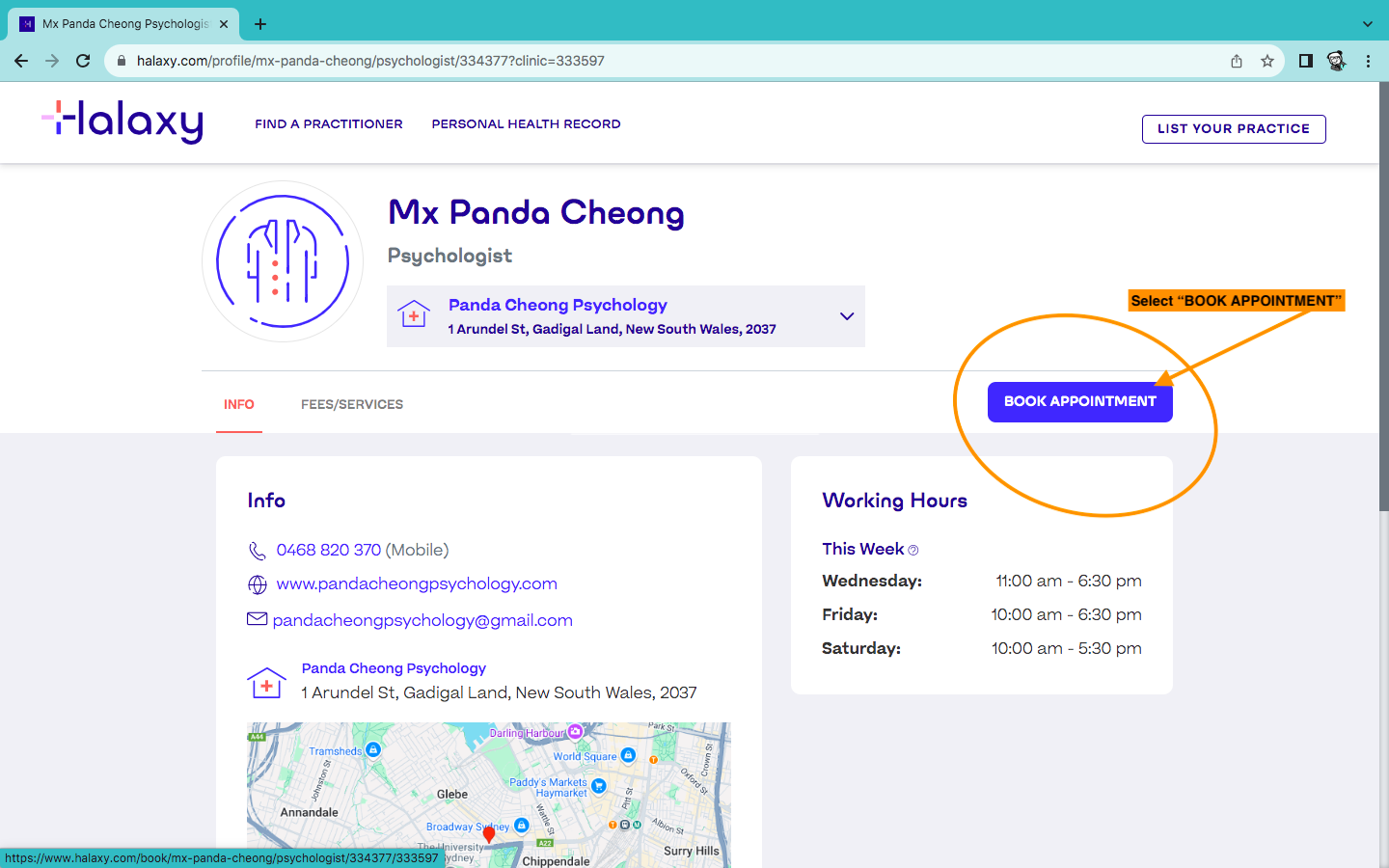Click List Your Practice button
Image resolution: width=1389 pixels, height=868 pixels.
[1234, 129]
